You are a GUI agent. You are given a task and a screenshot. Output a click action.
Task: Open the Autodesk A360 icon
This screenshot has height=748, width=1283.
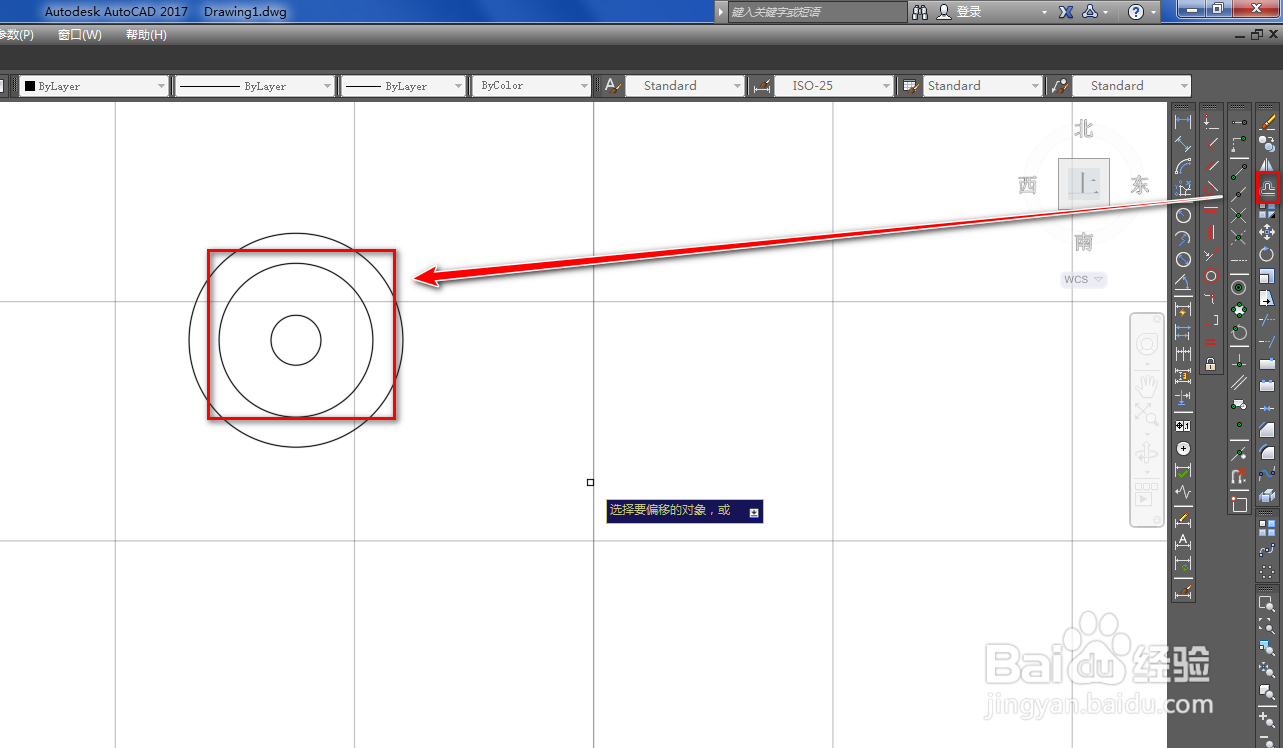click(1090, 12)
